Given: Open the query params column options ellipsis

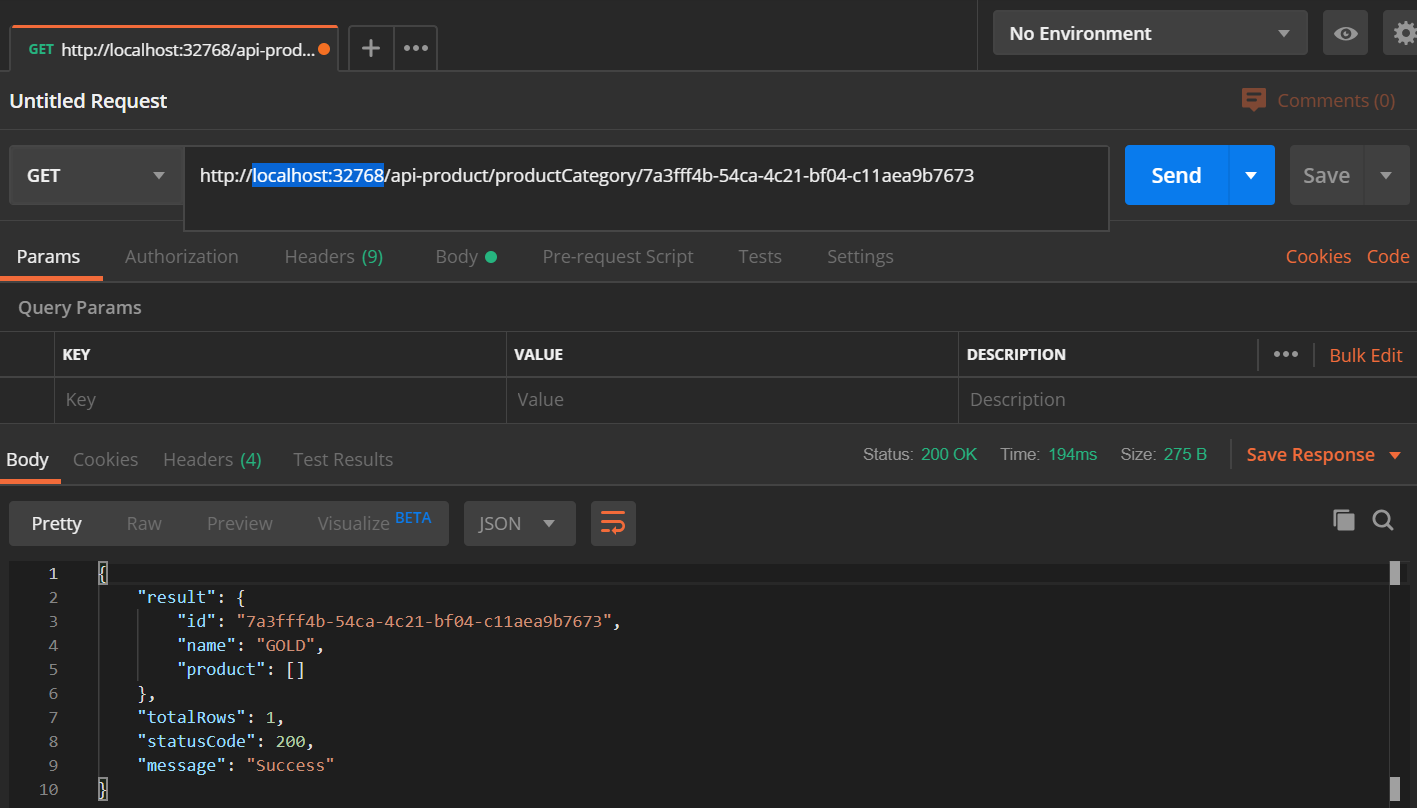Looking at the screenshot, I should point(1286,354).
